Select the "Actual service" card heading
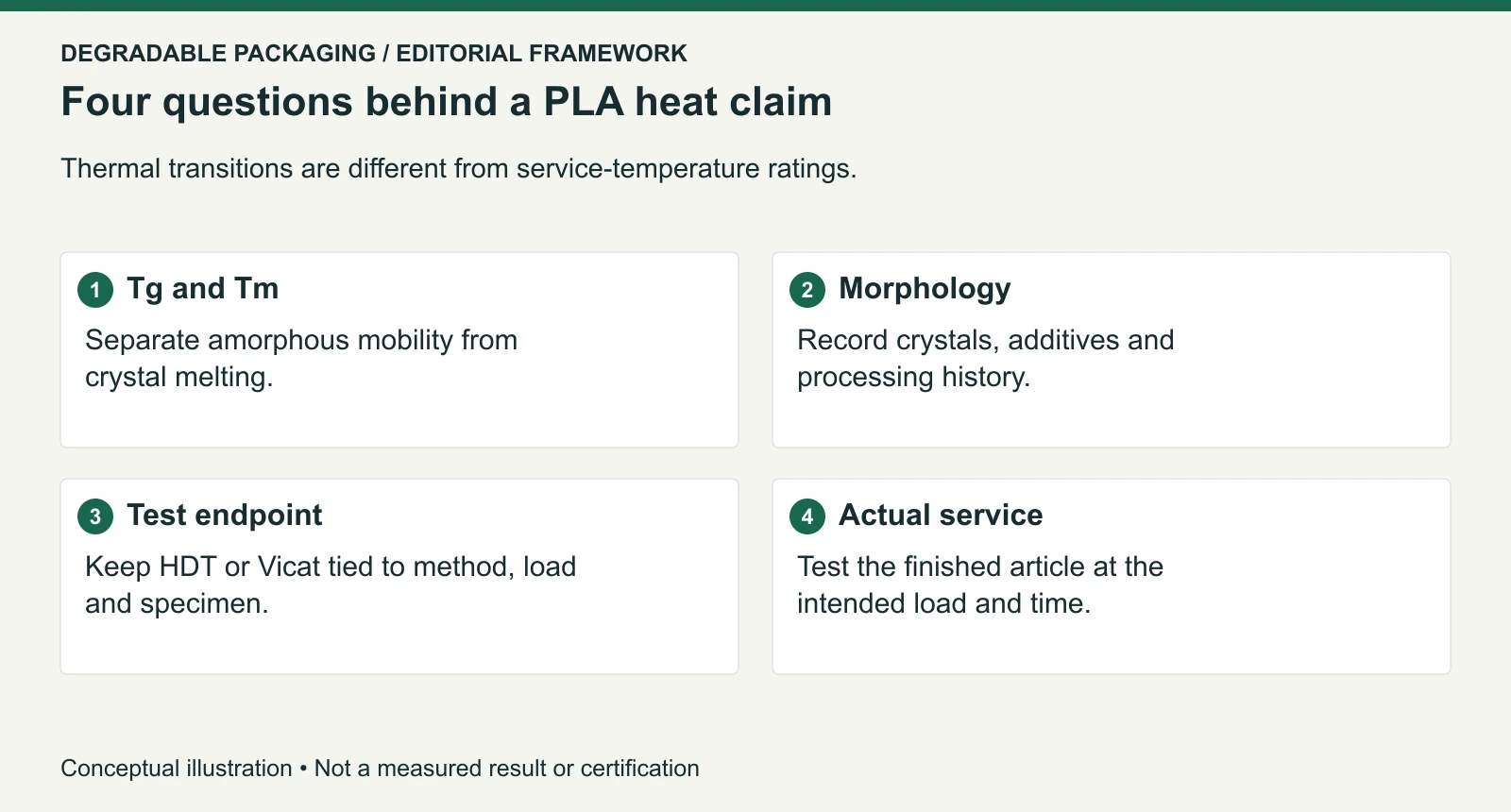 (941, 515)
